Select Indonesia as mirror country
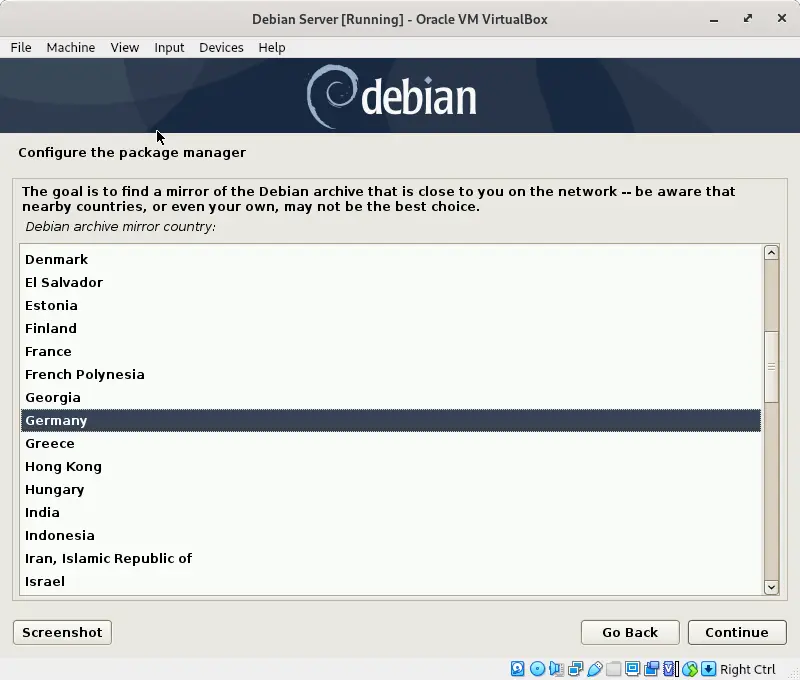Image resolution: width=800 pixels, height=680 pixels. (391, 535)
